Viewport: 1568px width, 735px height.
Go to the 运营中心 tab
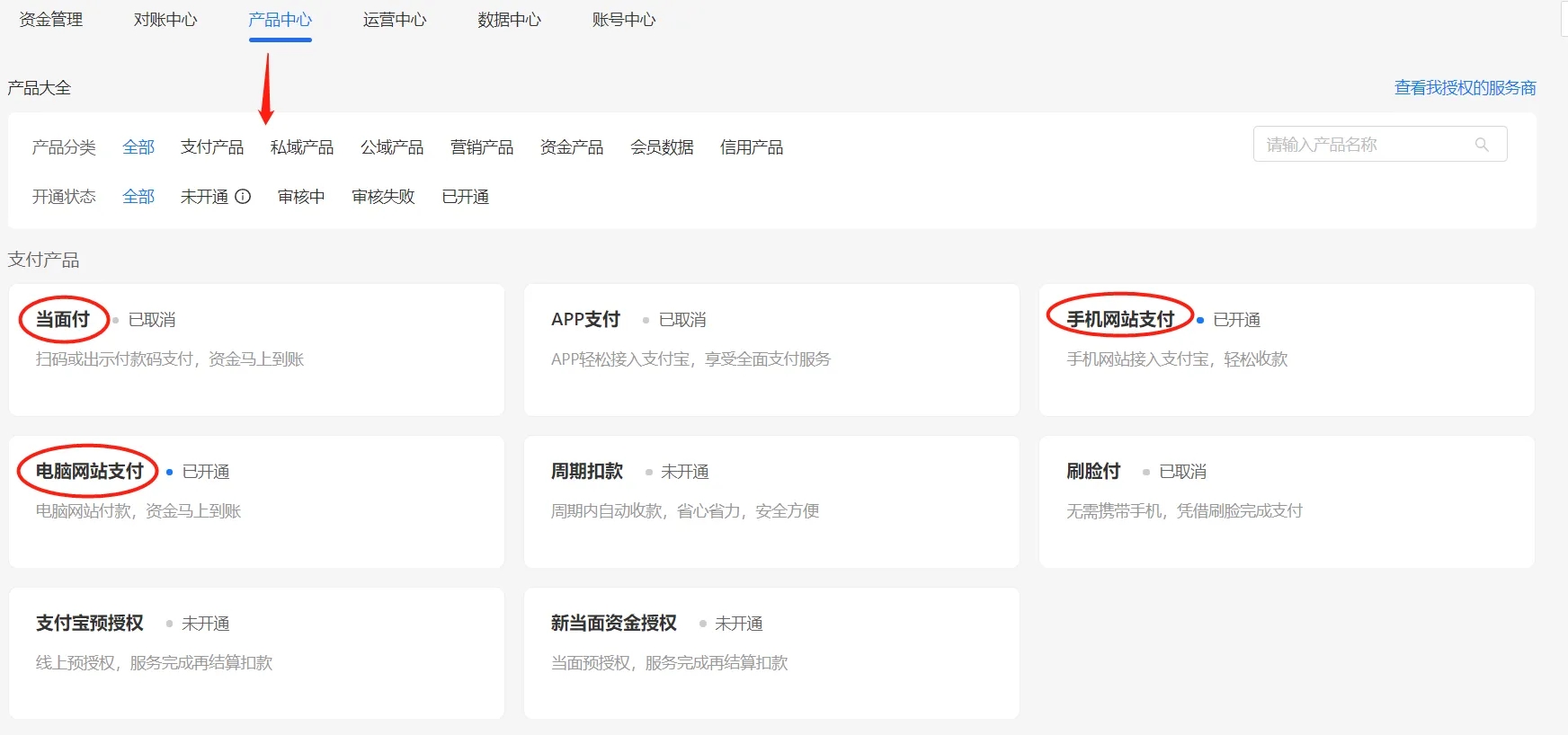point(395,19)
